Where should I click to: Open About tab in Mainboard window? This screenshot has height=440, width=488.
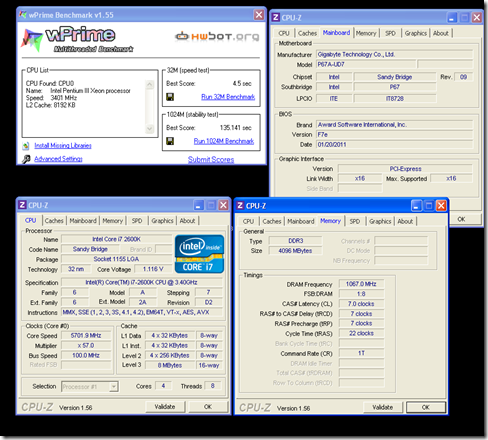[441, 33]
